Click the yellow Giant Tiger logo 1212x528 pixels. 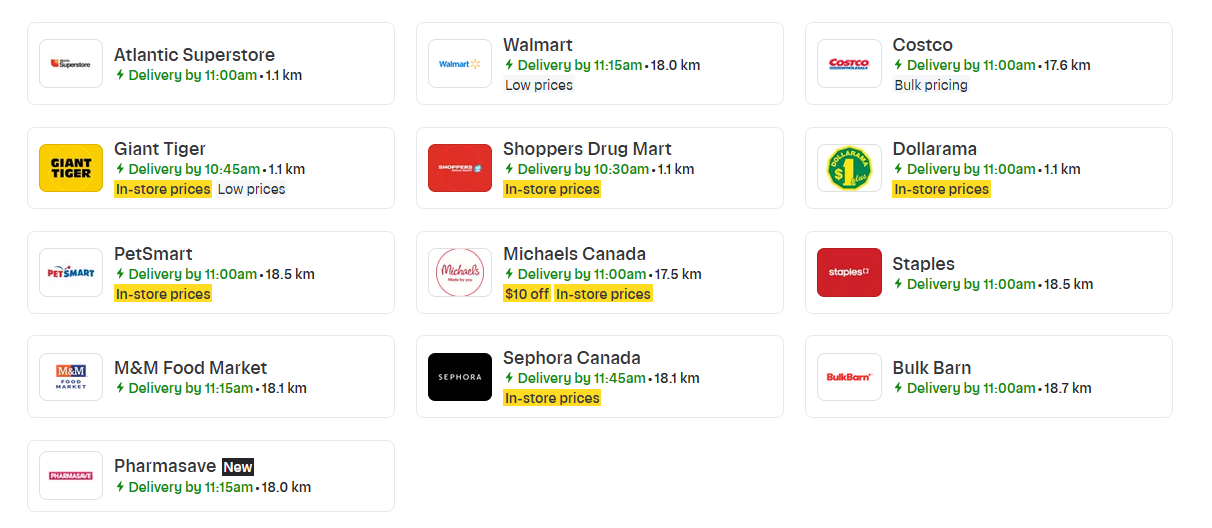71,168
